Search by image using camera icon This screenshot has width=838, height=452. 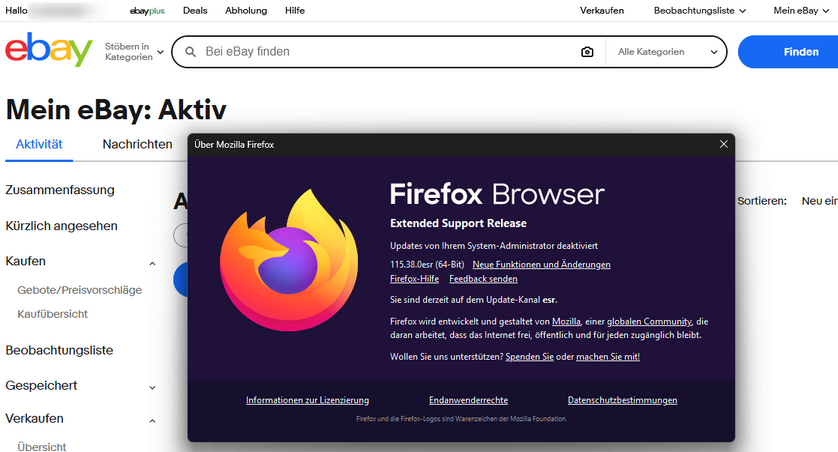click(x=587, y=52)
